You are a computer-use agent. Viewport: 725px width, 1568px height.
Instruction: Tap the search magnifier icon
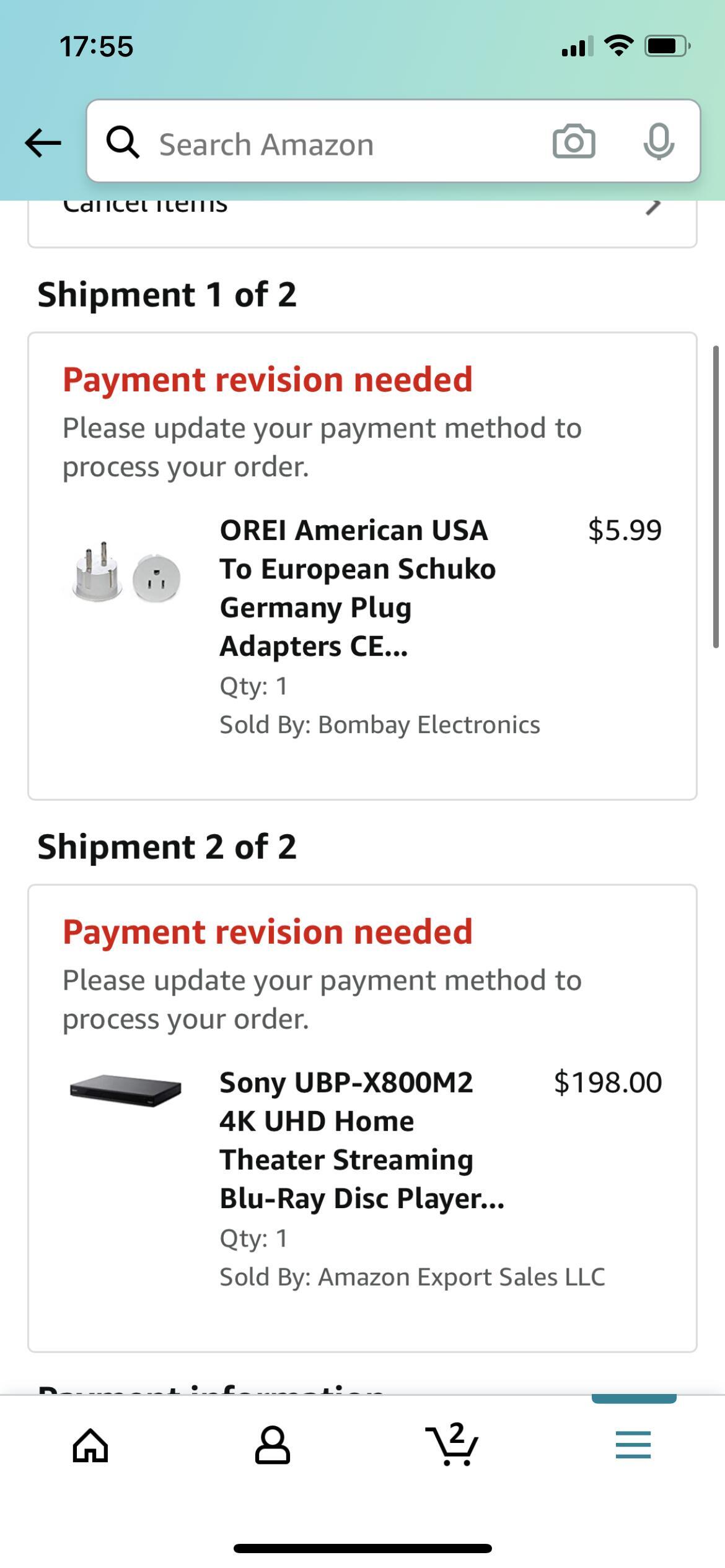[122, 143]
